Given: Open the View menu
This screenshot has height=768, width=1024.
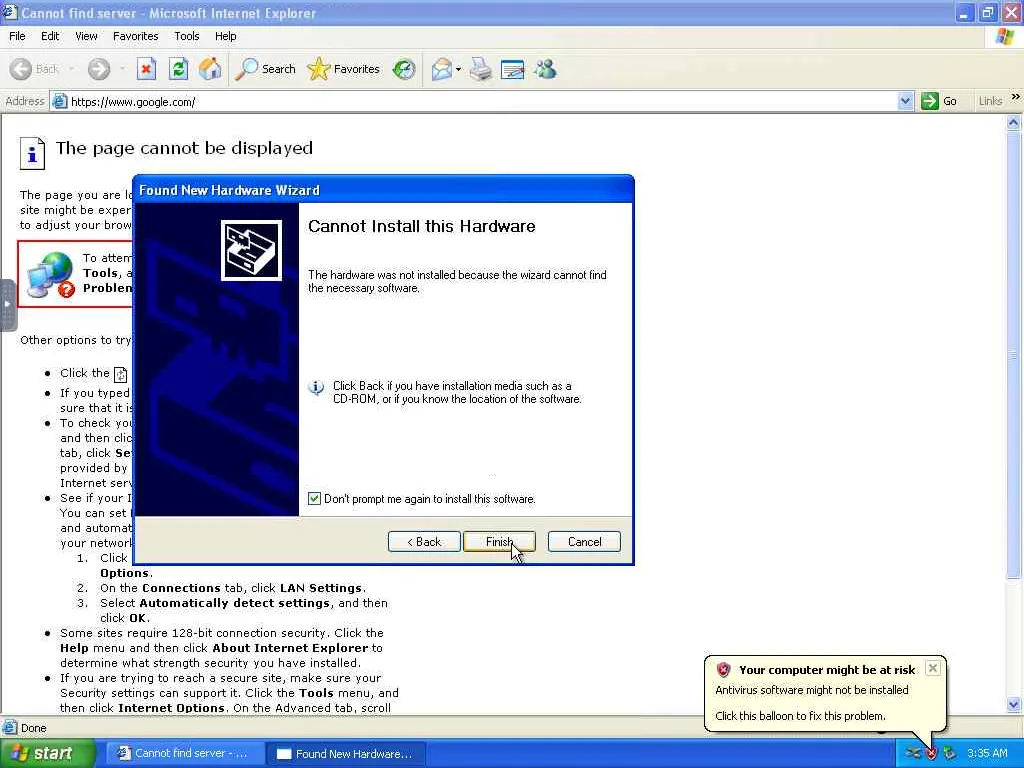Looking at the screenshot, I should [x=86, y=36].
